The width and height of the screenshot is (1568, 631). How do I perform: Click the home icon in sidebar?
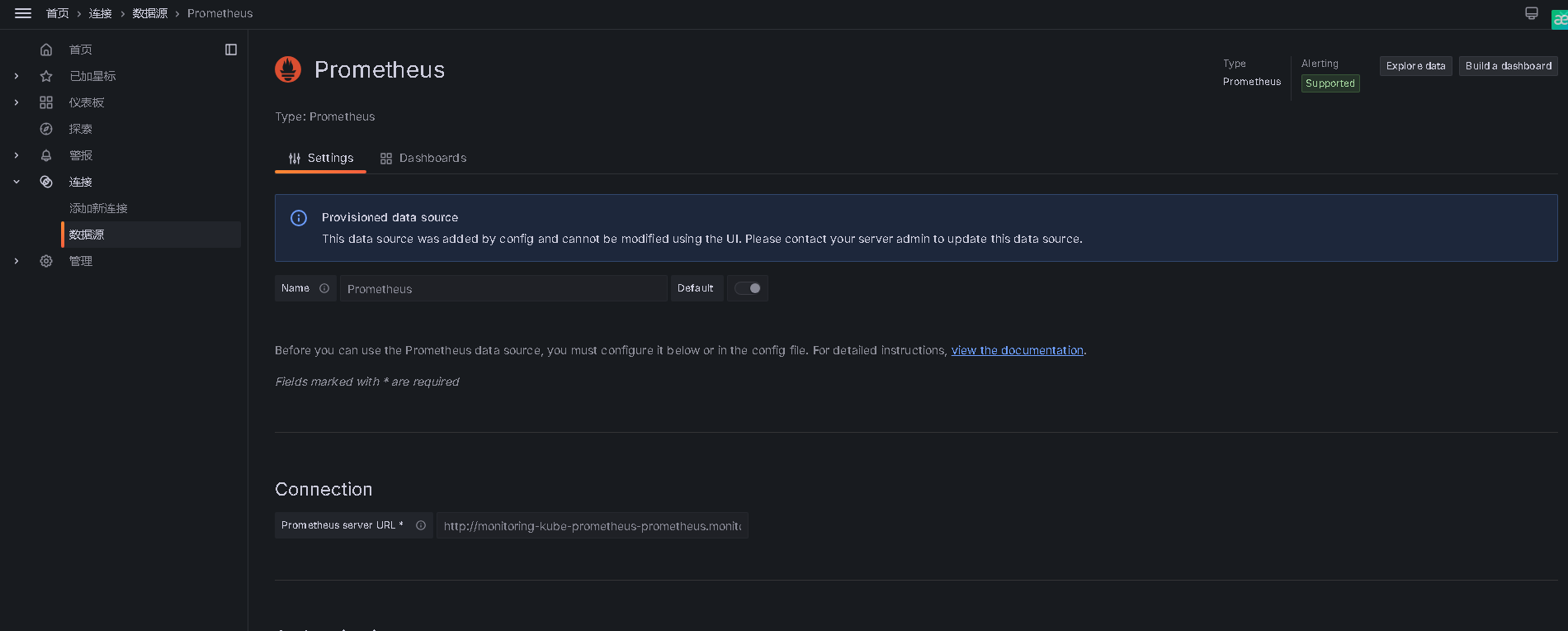[x=46, y=50]
